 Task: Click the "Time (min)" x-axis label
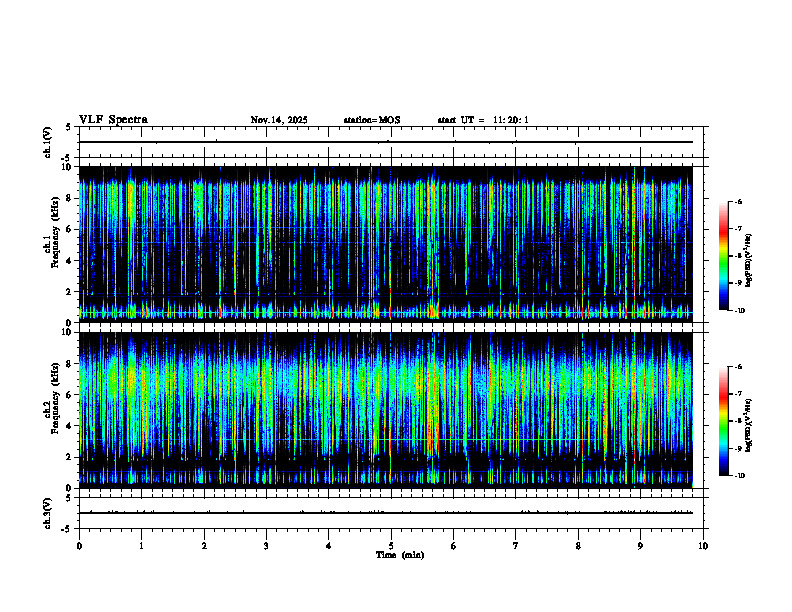click(x=400, y=555)
